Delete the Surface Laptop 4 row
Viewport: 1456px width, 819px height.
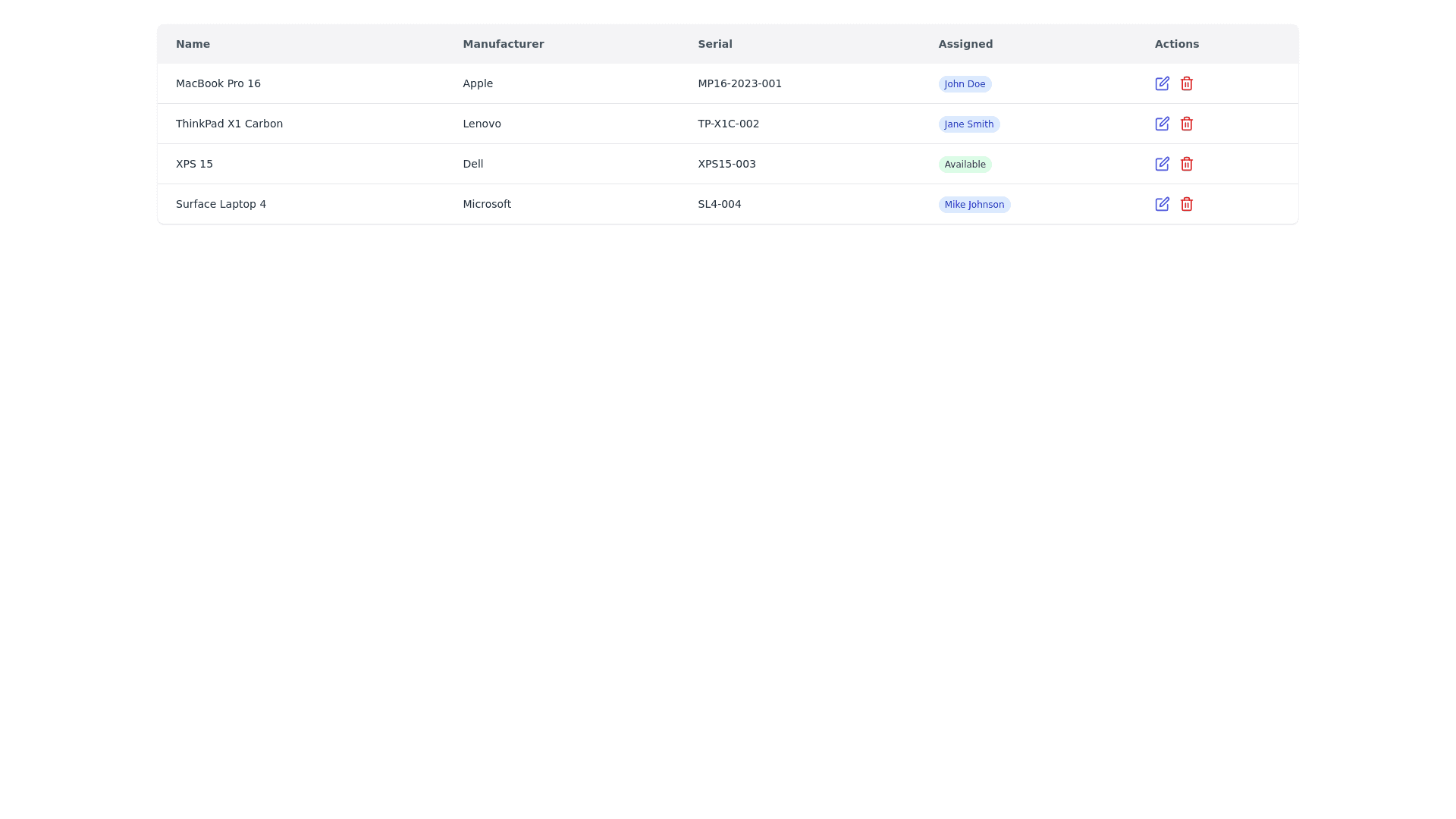[1186, 204]
